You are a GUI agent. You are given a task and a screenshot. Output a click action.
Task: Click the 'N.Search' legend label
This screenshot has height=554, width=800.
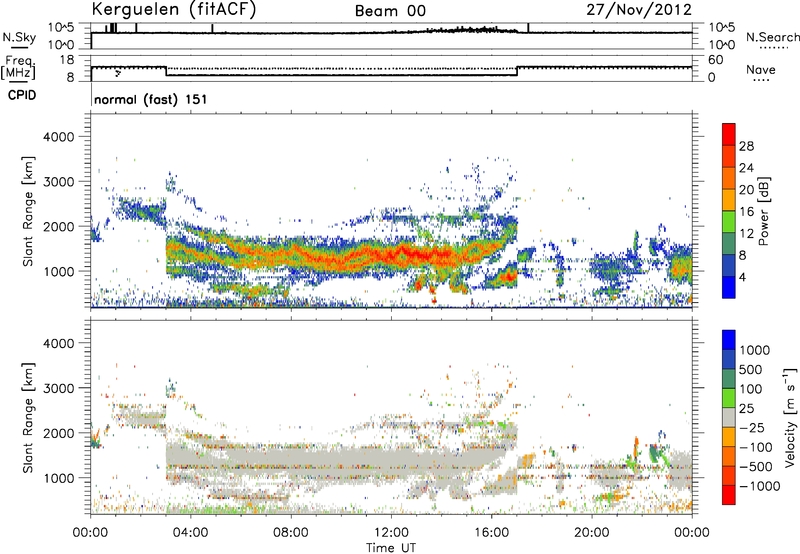(x=772, y=37)
